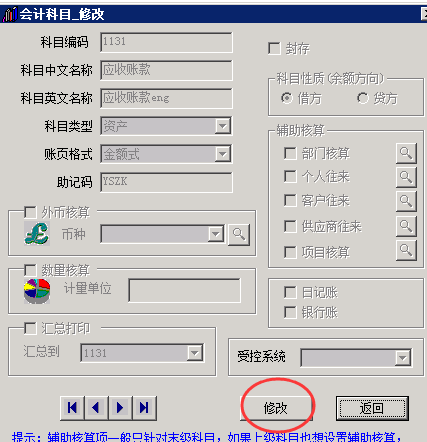Tick the 个人往来 checkbox
The width and height of the screenshot is (427, 442).
click(x=290, y=176)
